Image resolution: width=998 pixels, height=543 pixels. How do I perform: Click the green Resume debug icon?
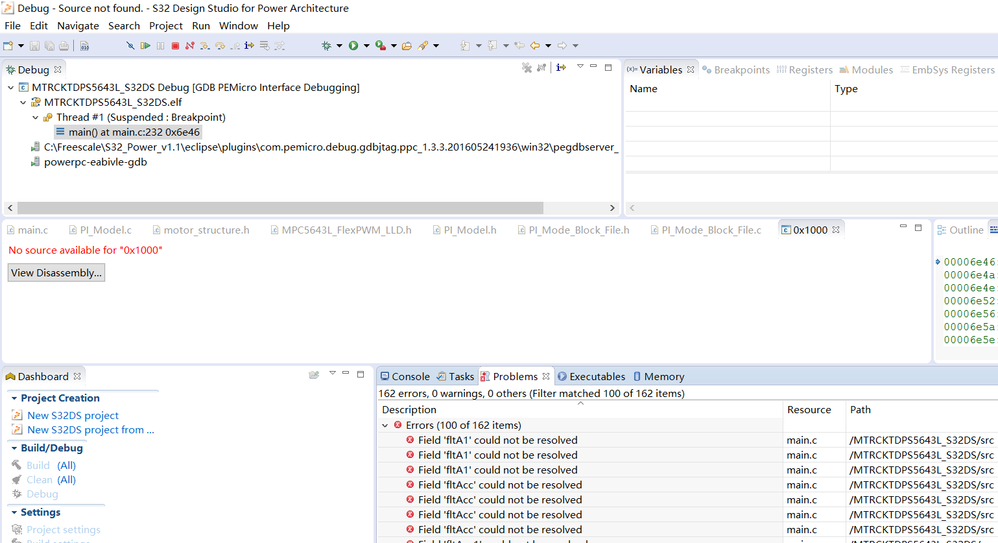click(x=145, y=46)
